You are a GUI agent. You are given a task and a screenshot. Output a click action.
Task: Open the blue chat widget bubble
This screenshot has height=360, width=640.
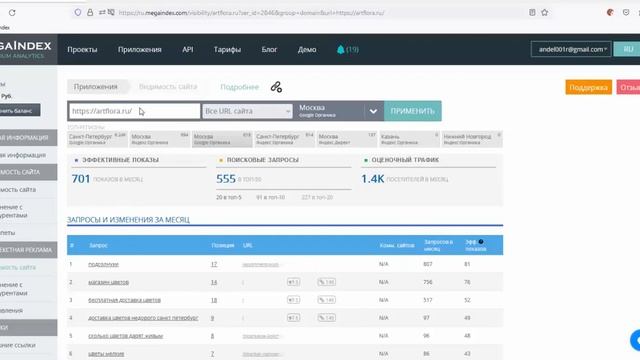635,340
